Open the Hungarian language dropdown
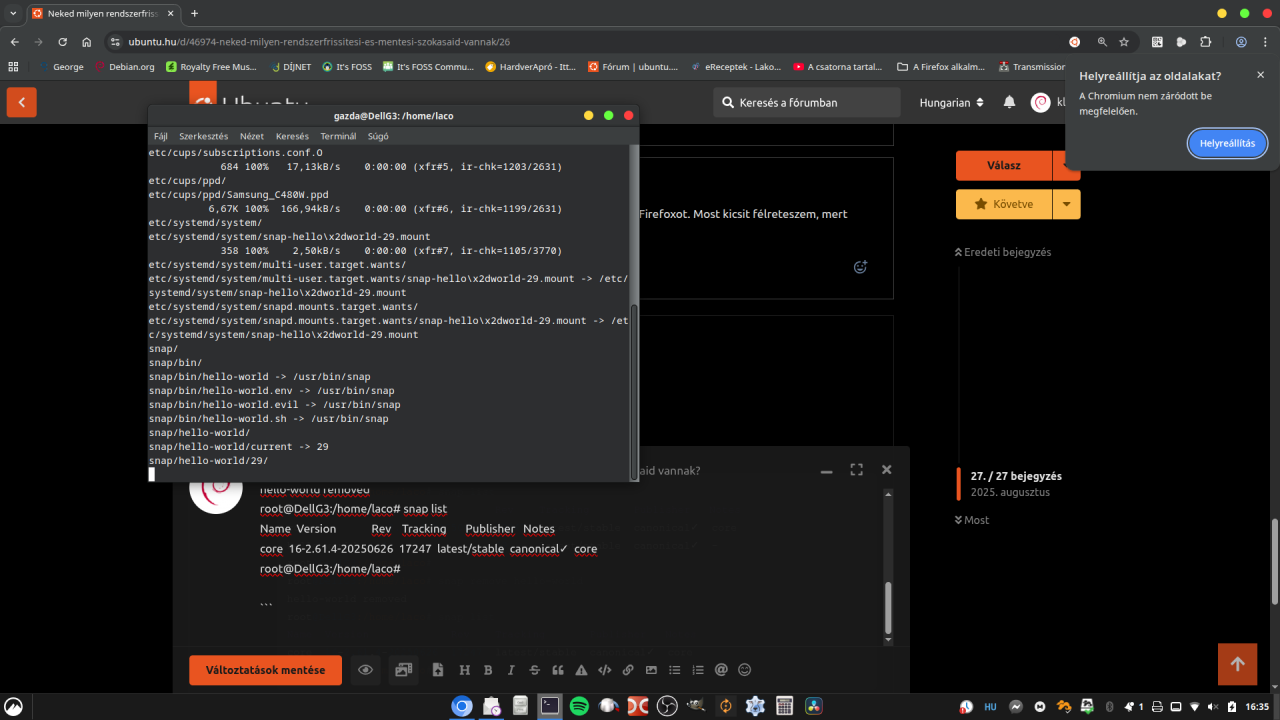Image resolution: width=1280 pixels, height=720 pixels. (x=951, y=102)
